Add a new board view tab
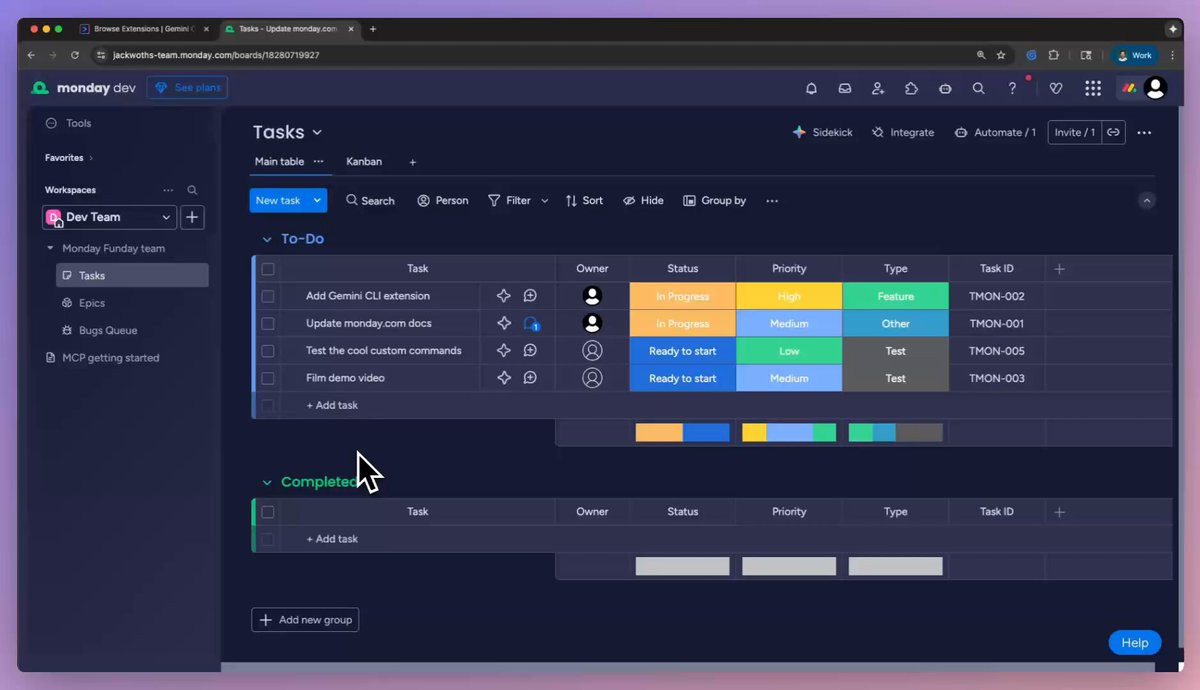This screenshot has width=1200, height=690. point(412,162)
